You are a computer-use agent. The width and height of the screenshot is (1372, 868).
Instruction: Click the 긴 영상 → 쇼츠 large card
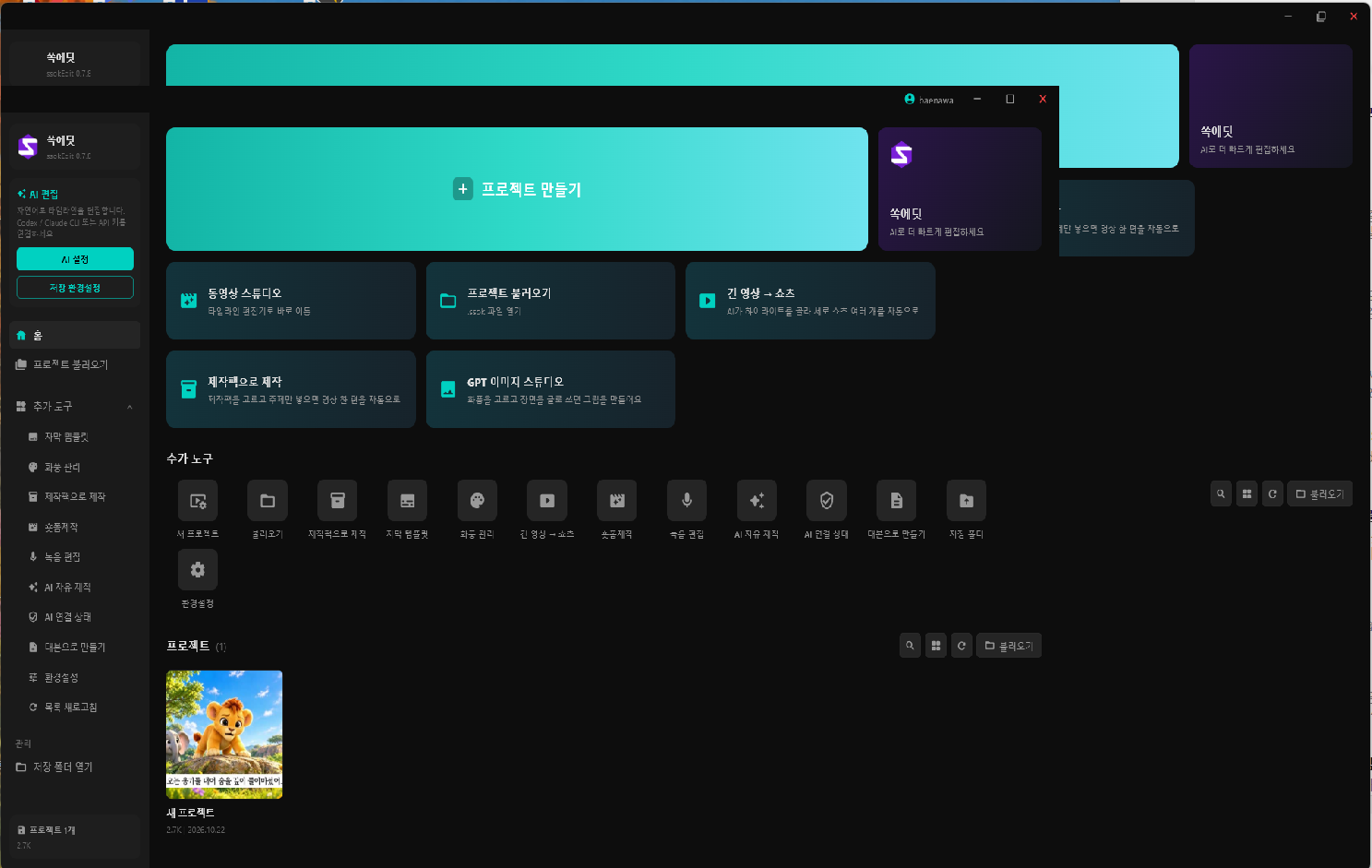point(810,301)
